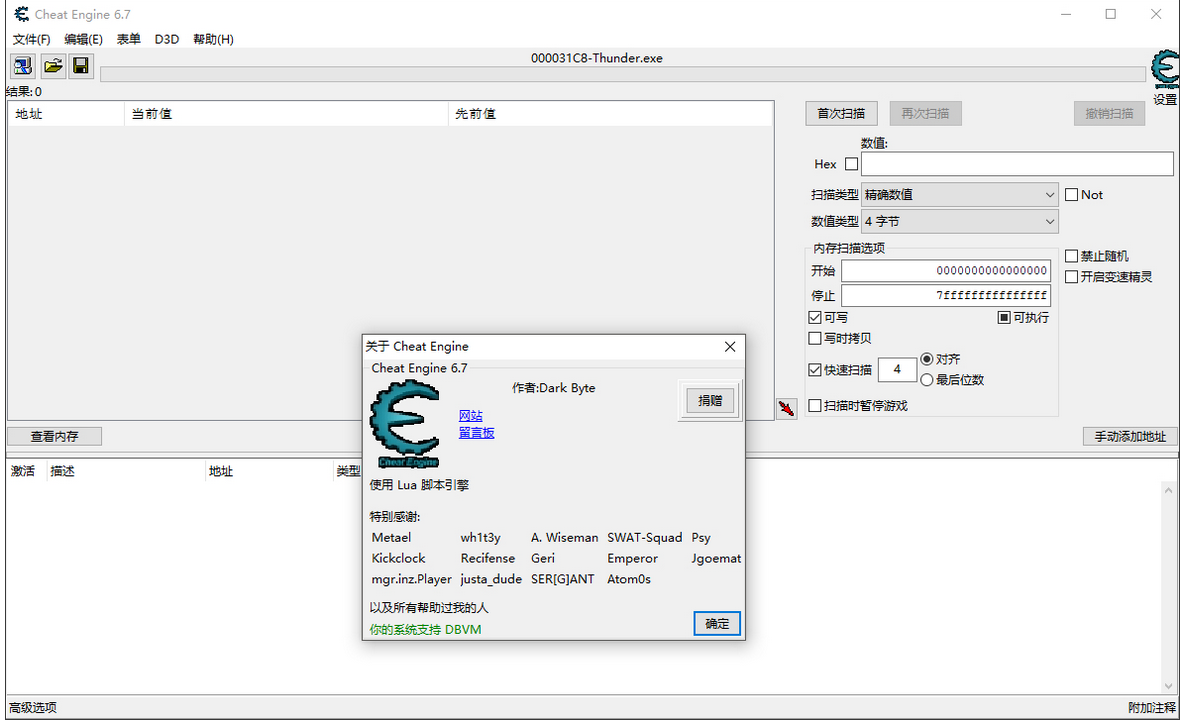Click the Cheat Engine title bar icon
Screen dimensions: 1180x721
pyautogui.click(x=21, y=14)
